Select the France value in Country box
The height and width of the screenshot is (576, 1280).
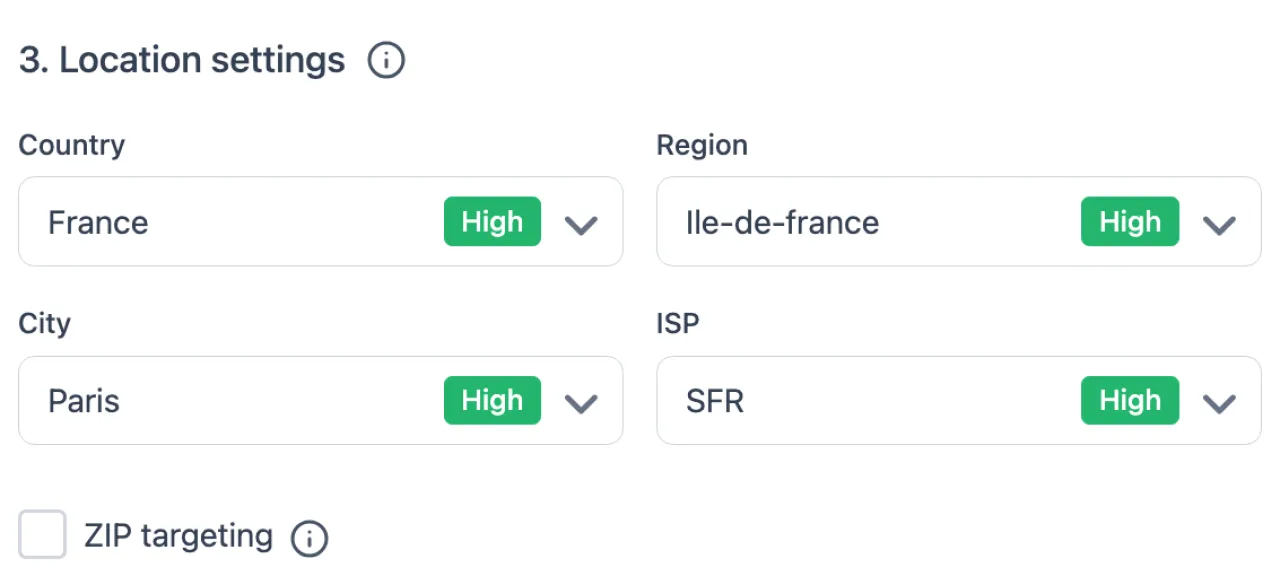click(98, 222)
